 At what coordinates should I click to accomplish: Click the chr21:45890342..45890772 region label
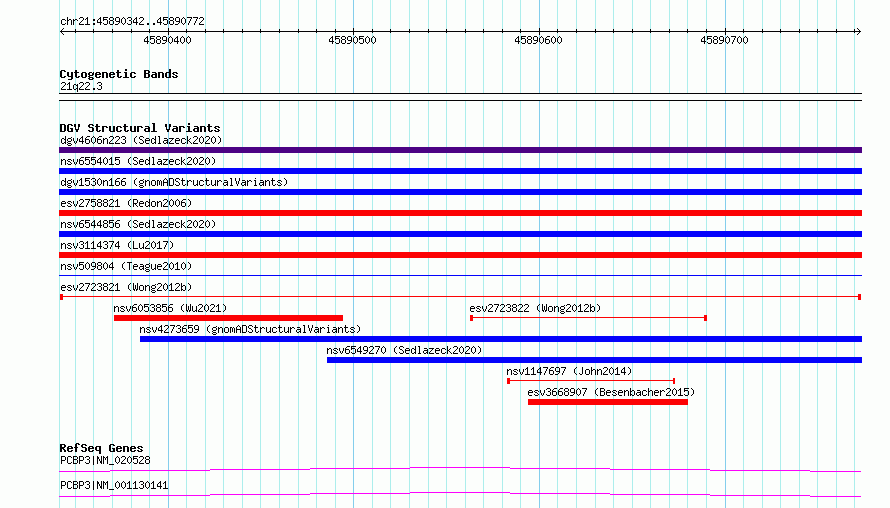point(132,21)
